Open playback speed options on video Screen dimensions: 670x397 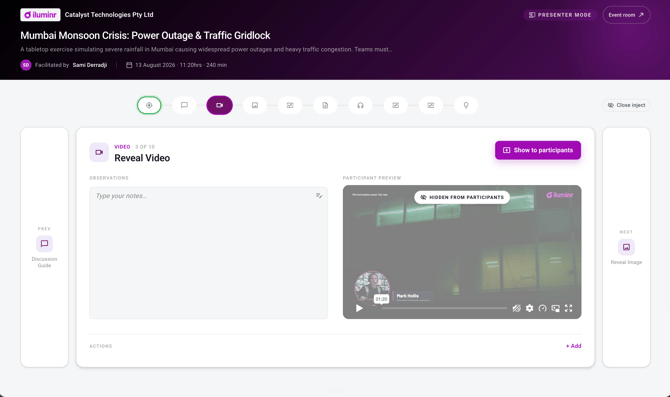coord(543,308)
